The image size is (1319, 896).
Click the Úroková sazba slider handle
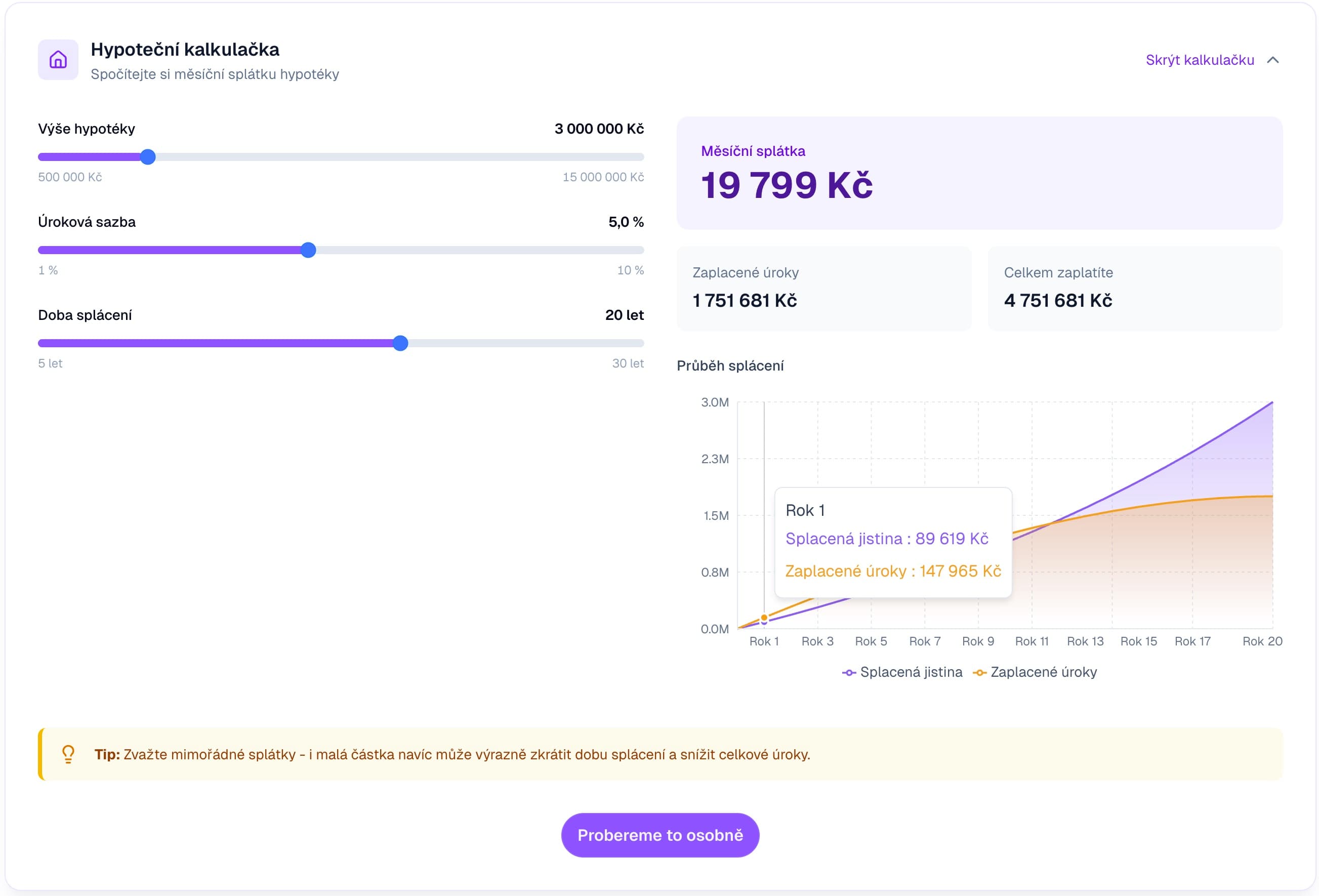[x=308, y=251]
